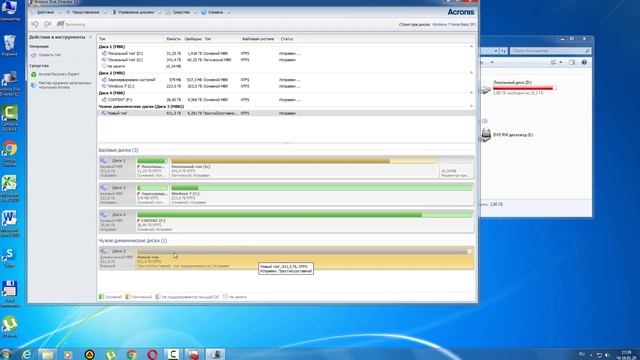Viewport: 640px width, 360px height.
Task: Open the Microsoft Word desktop shortcut
Action: (x=10, y=223)
